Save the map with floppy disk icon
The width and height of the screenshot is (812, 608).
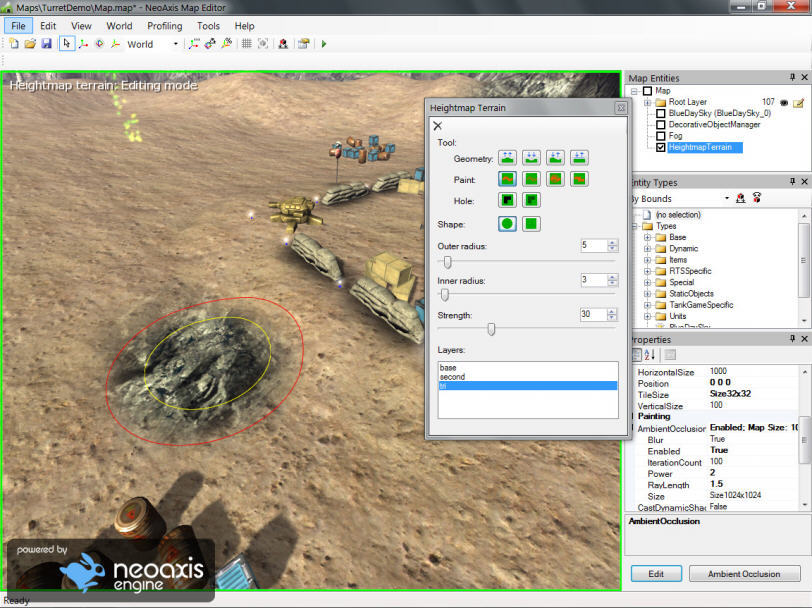(47, 44)
